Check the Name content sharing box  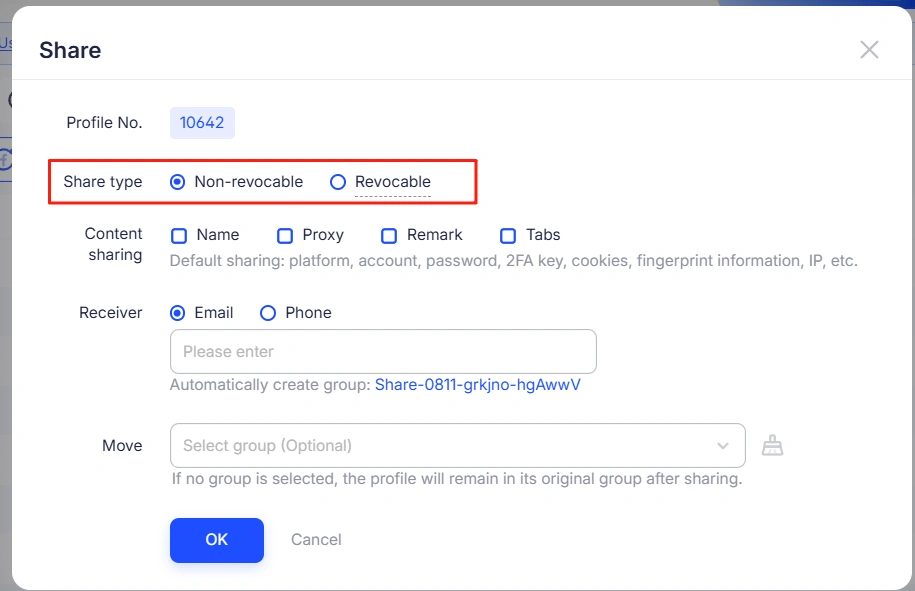[x=179, y=236]
